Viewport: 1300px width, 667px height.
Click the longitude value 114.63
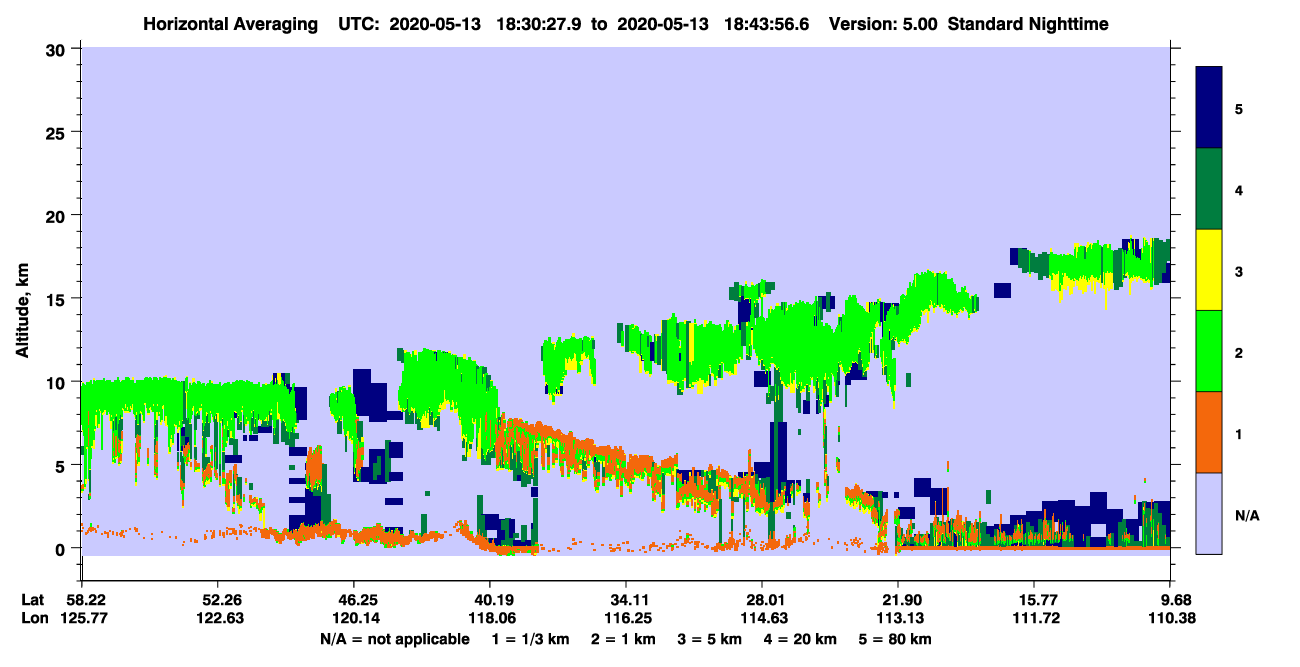(762, 618)
